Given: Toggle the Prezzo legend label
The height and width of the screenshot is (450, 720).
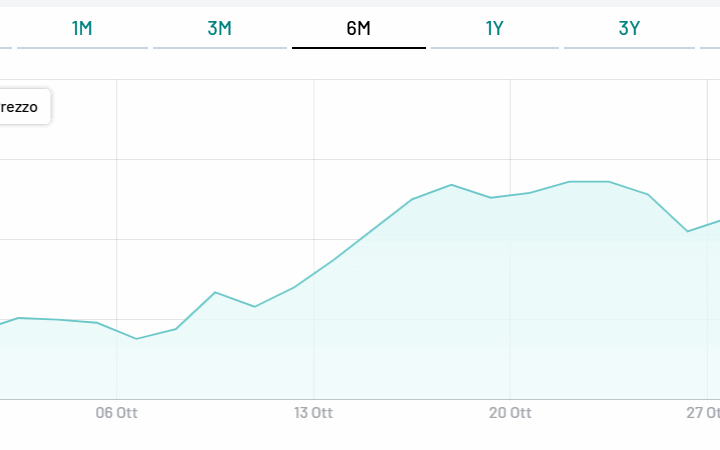Looking at the screenshot, I should click(x=22, y=107).
